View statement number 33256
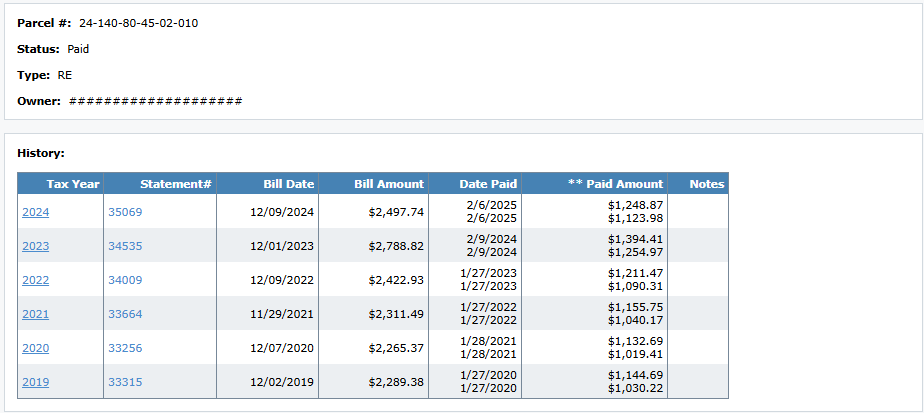The width and height of the screenshot is (924, 413). tap(125, 348)
